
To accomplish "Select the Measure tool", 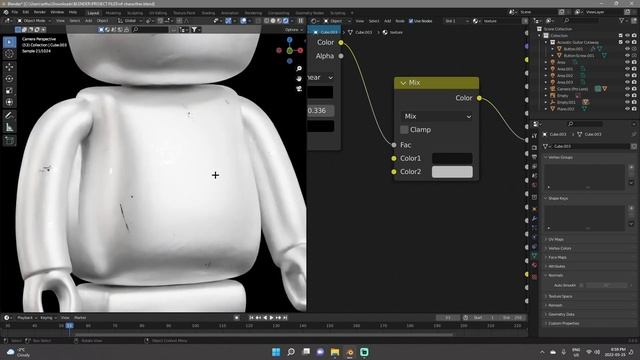I will 9,127.
